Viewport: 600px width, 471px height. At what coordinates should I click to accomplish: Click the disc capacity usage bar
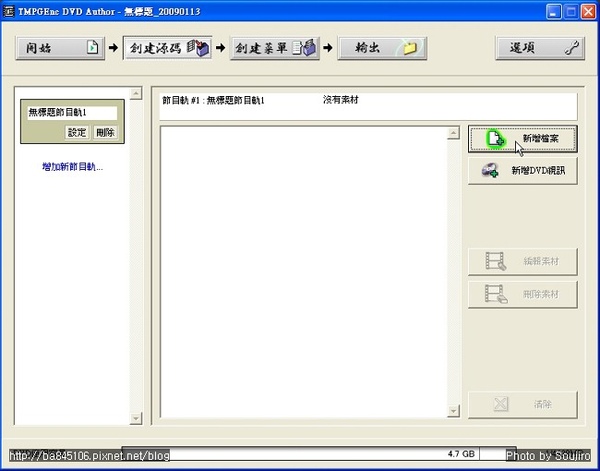pyautogui.click(x=319, y=454)
